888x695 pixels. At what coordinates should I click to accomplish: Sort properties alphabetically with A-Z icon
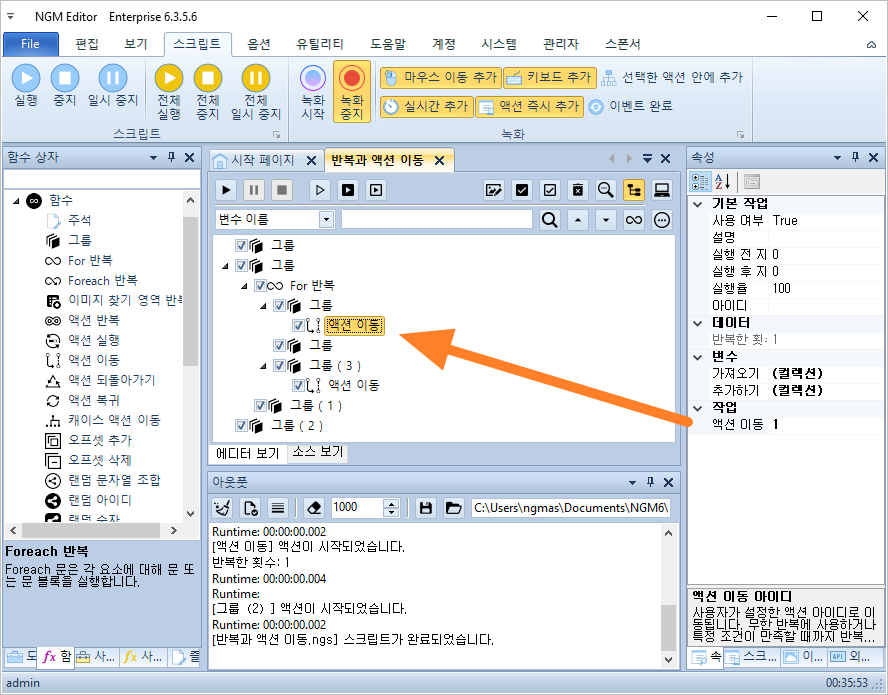pyautogui.click(x=722, y=182)
